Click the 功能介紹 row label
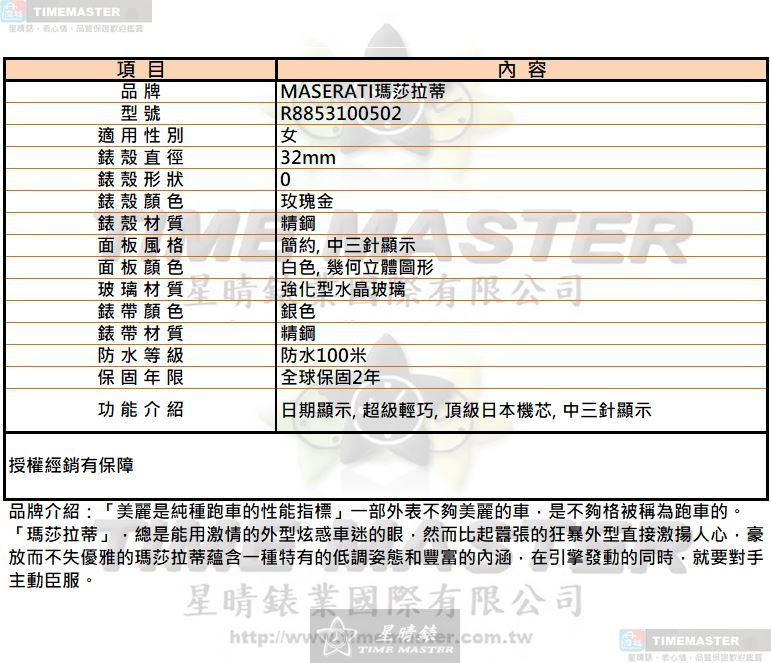Image resolution: width=771 pixels, height=663 pixels. click(x=140, y=409)
